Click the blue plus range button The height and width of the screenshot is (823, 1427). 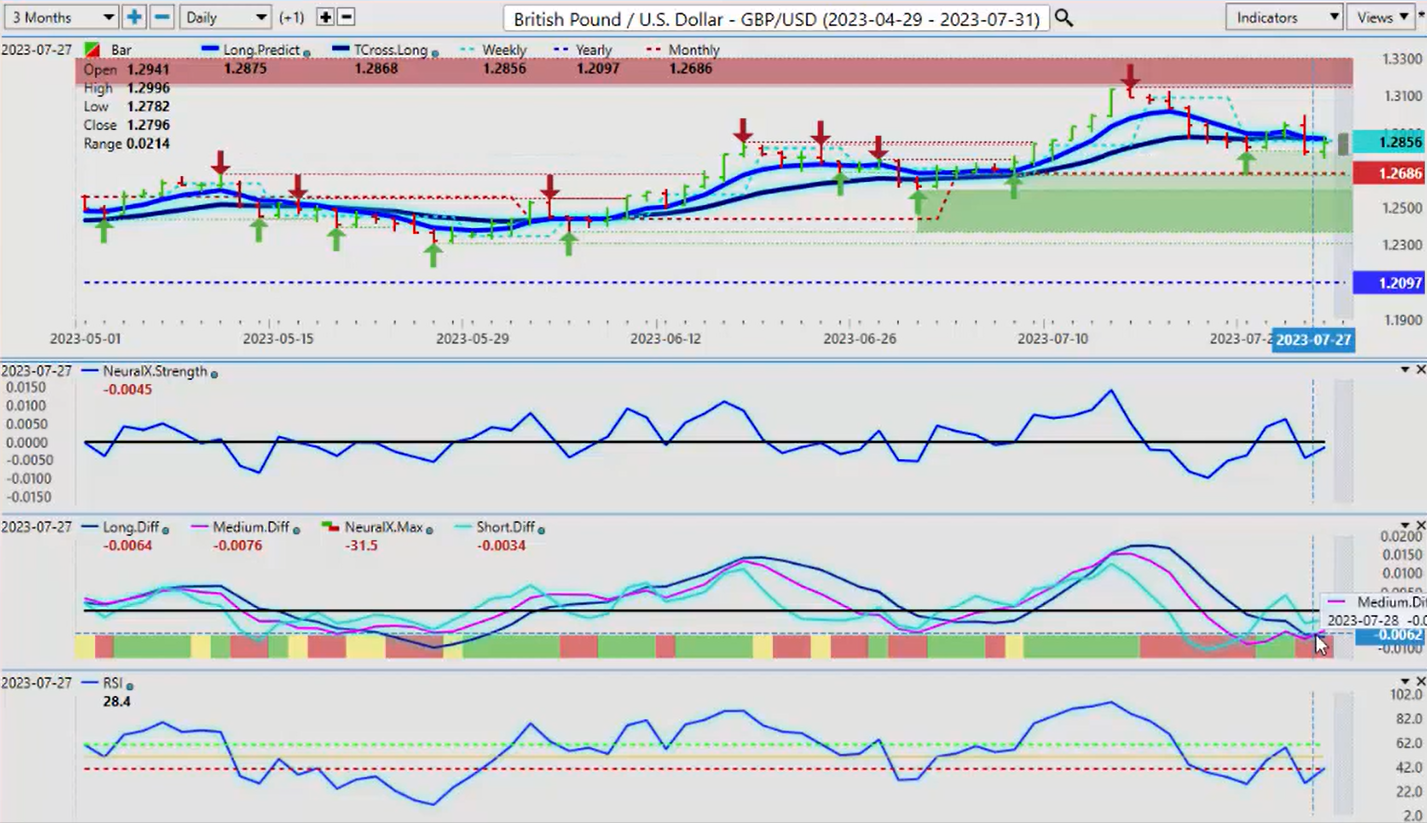tap(135, 17)
